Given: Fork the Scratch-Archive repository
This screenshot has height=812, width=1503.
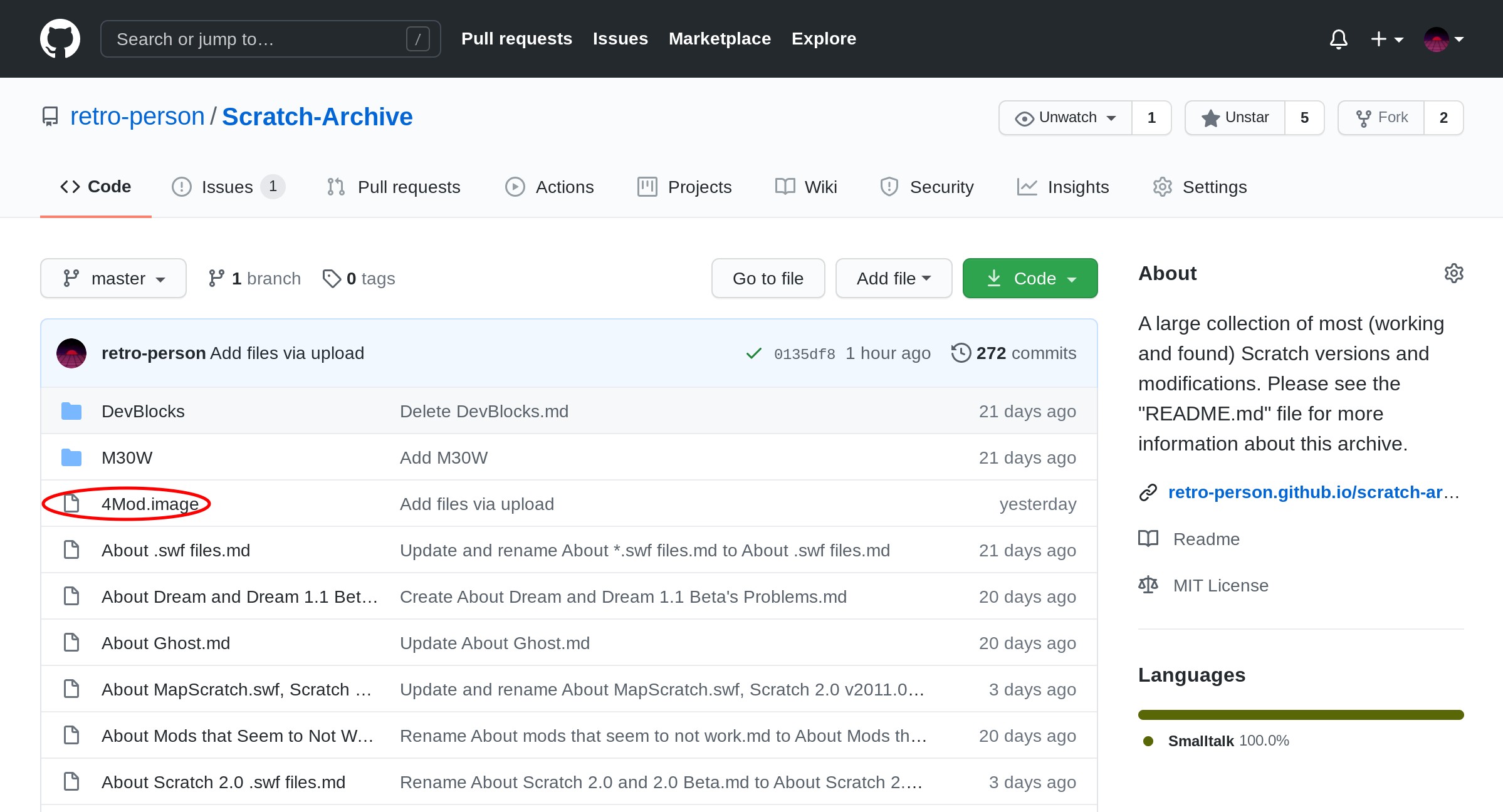Looking at the screenshot, I should coord(1381,118).
